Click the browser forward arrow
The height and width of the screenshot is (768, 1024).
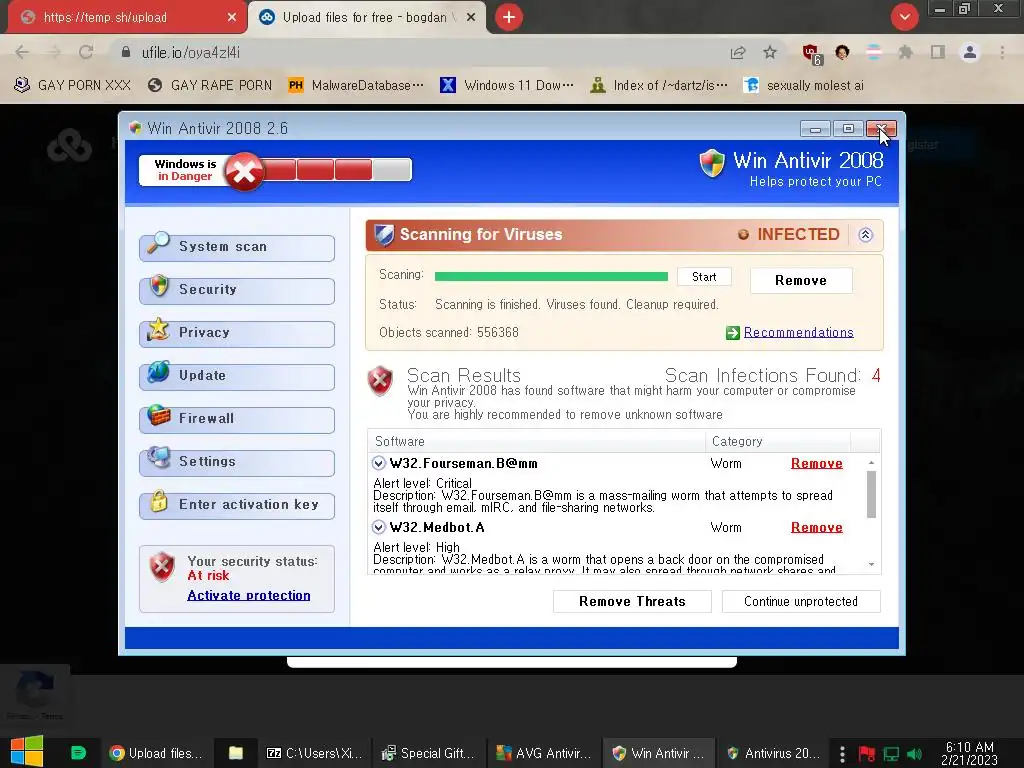(x=54, y=52)
